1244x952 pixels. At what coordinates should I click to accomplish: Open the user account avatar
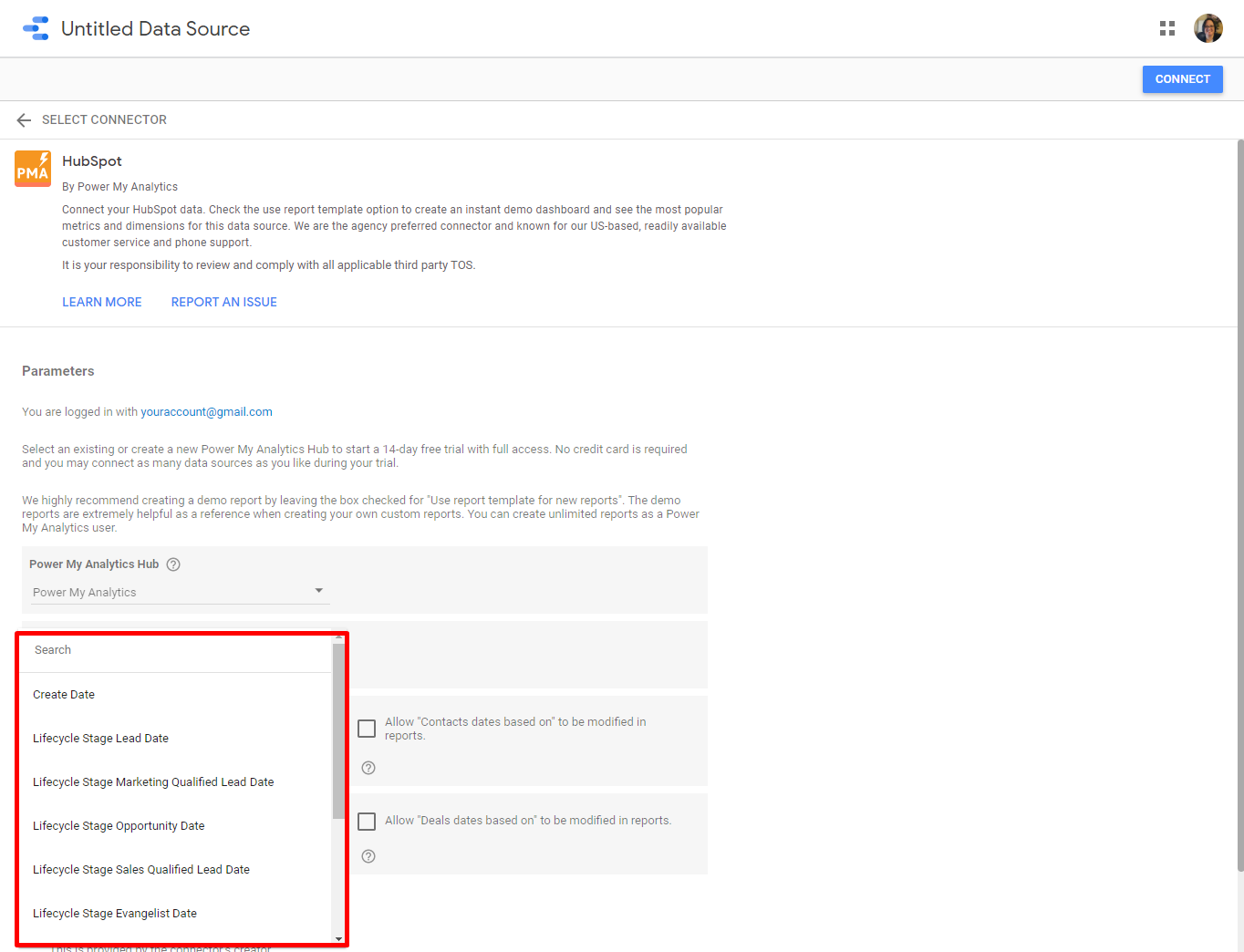click(1208, 28)
